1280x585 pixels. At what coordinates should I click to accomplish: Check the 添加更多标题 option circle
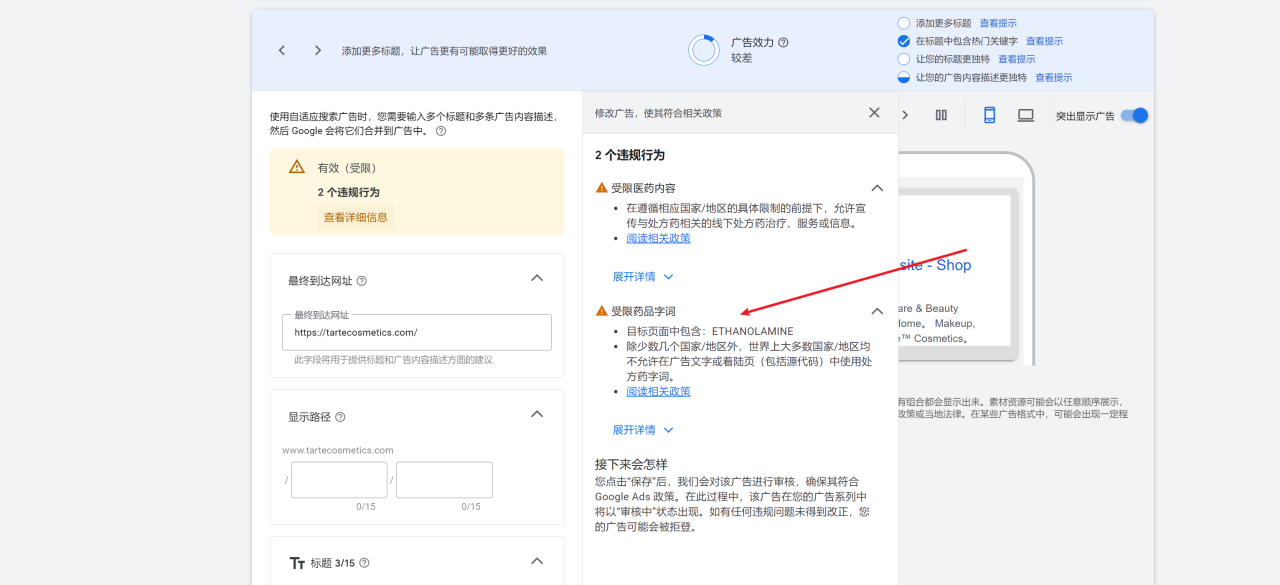point(904,23)
